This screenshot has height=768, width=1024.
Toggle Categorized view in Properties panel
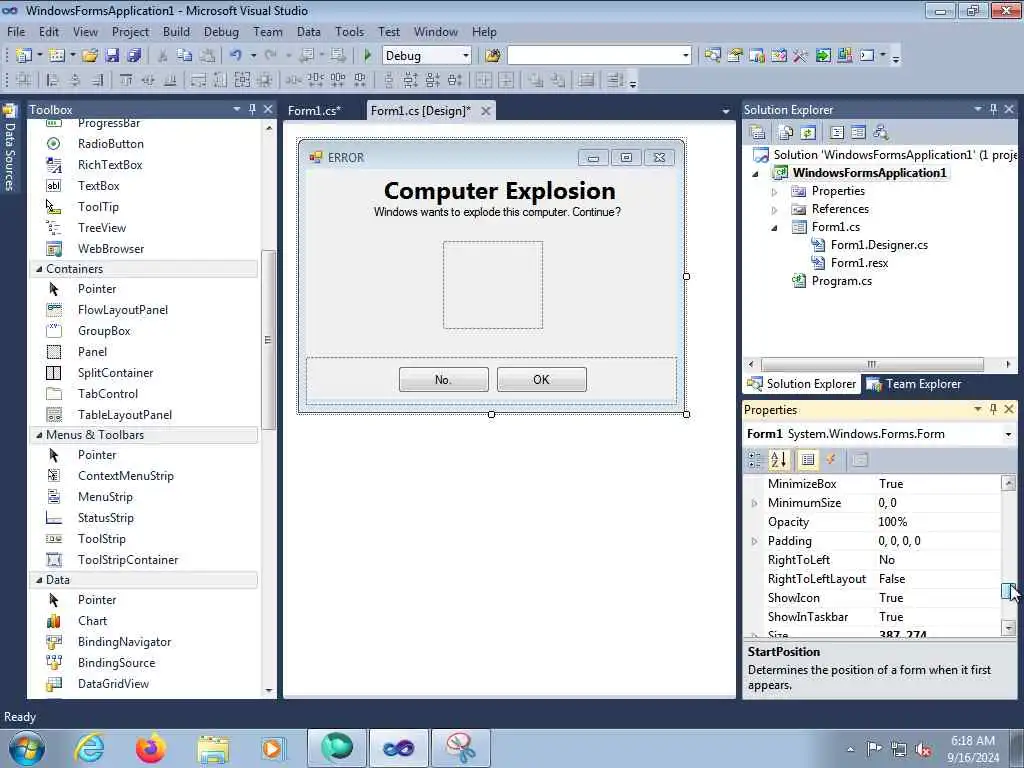pyautogui.click(x=754, y=460)
